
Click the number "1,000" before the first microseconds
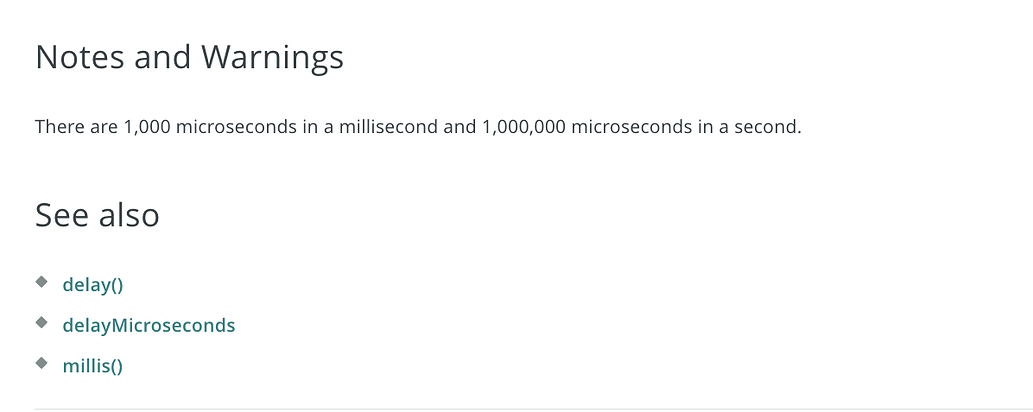click(x=147, y=128)
